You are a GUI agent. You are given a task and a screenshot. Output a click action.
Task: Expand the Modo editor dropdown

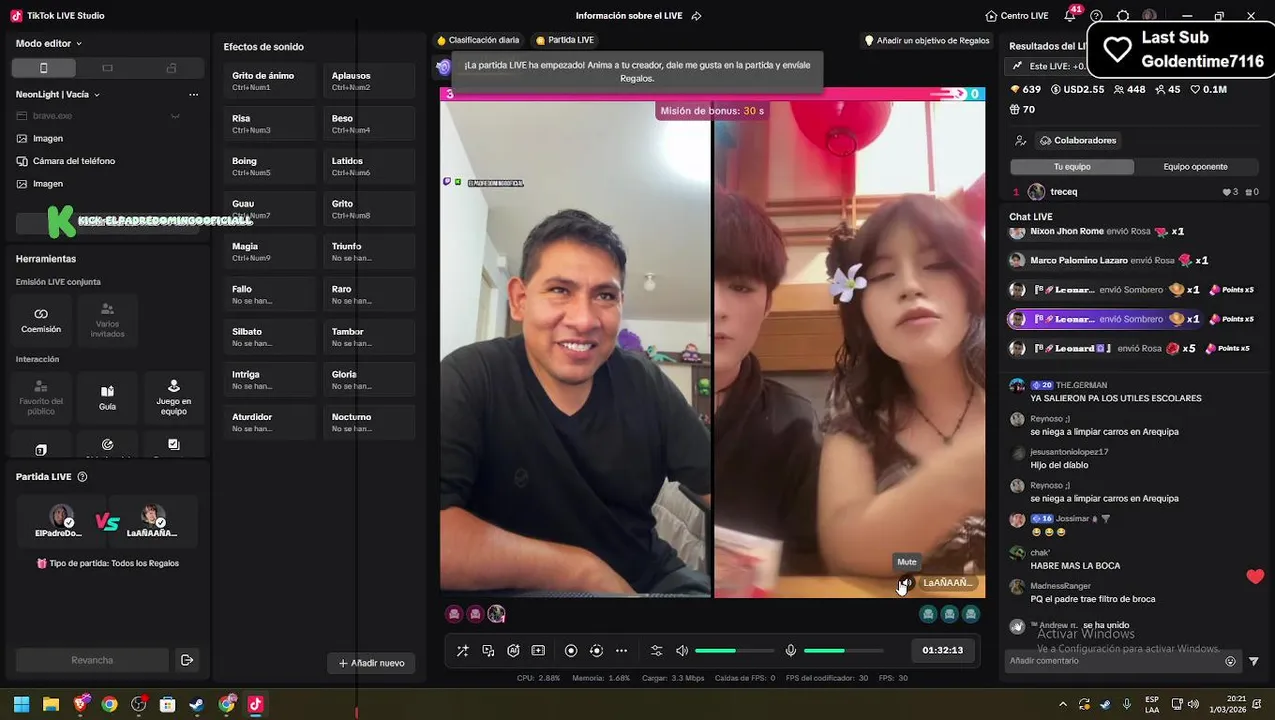pyautogui.click(x=49, y=43)
